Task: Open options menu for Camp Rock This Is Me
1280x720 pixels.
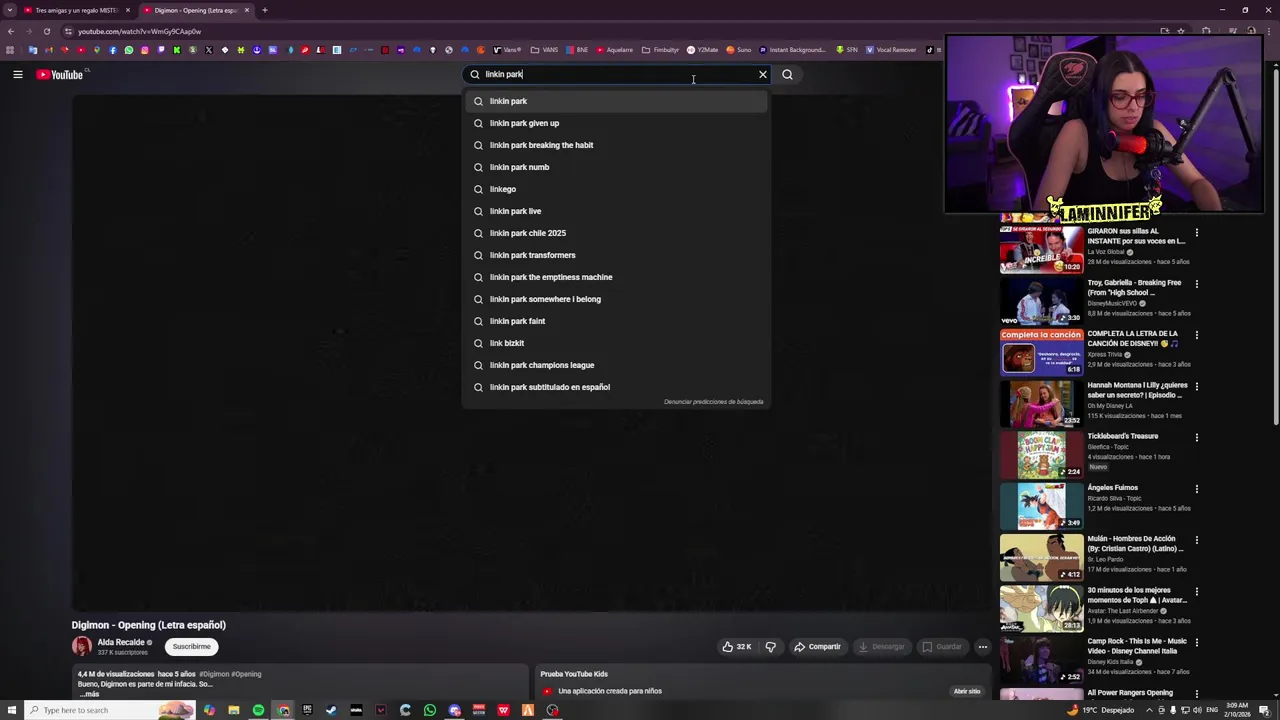Action: [1196, 643]
